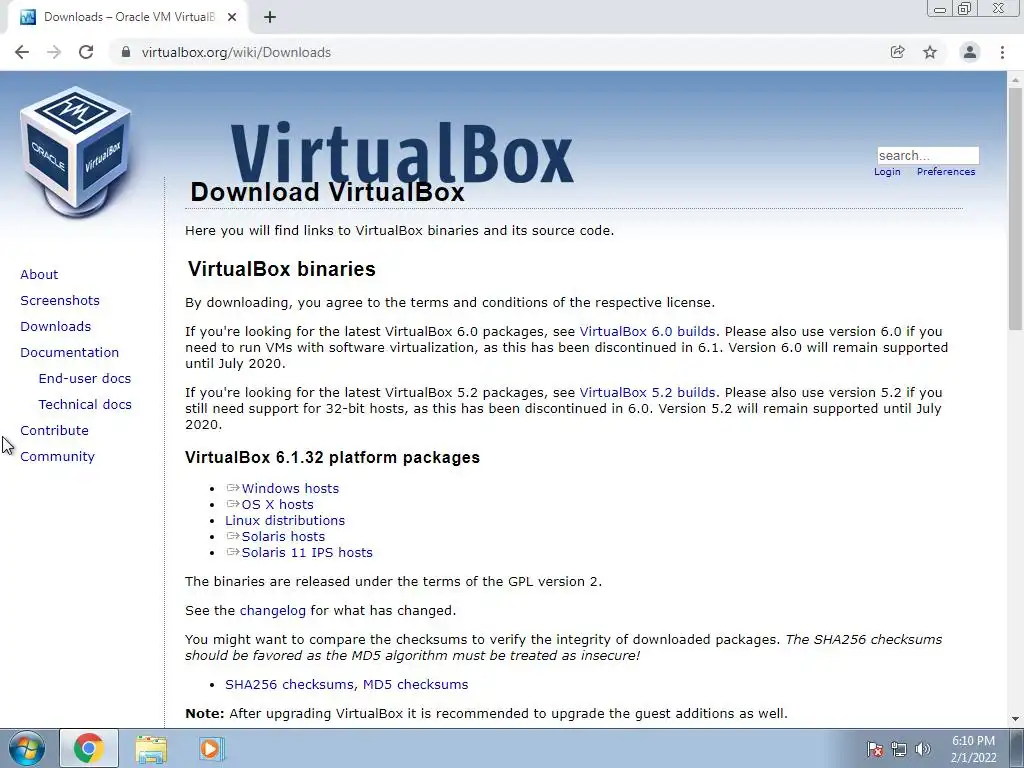Select the Downloads – Oracle VM VirtualBox tab
Screen dimensions: 1024x768
(x=128, y=17)
